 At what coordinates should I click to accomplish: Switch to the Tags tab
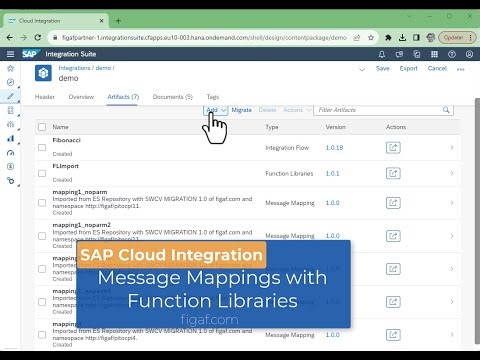point(213,97)
